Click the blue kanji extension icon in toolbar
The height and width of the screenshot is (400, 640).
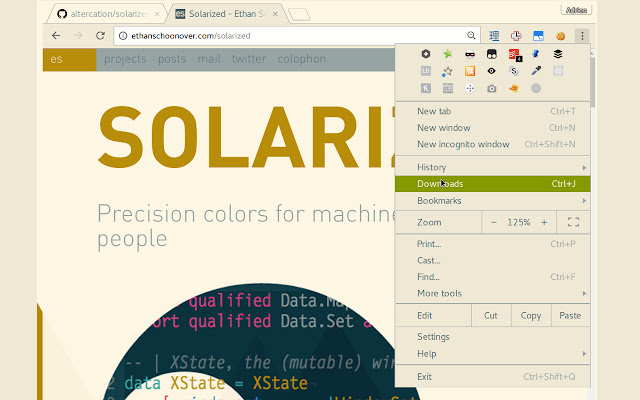pyautogui.click(x=494, y=36)
